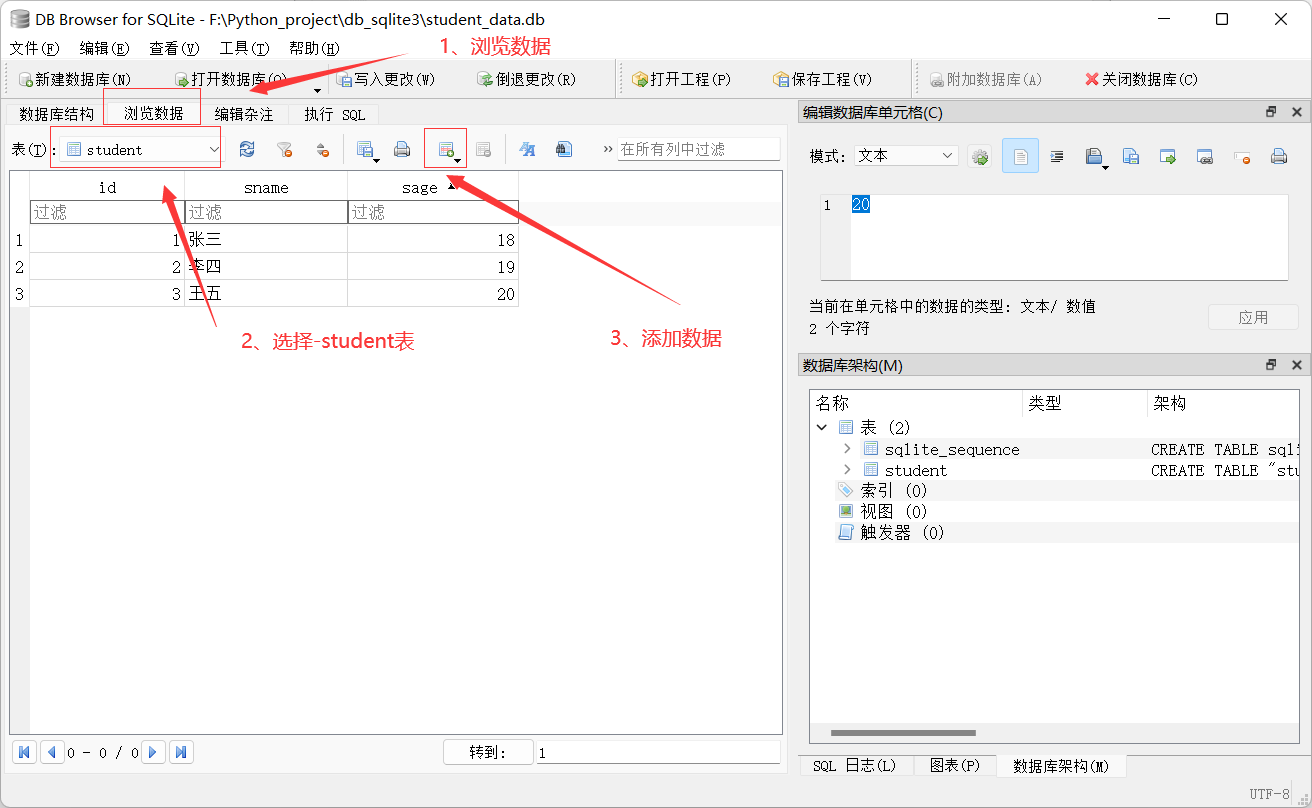Switch to the 浏览数据 tab
The height and width of the screenshot is (808, 1312).
coord(154,113)
